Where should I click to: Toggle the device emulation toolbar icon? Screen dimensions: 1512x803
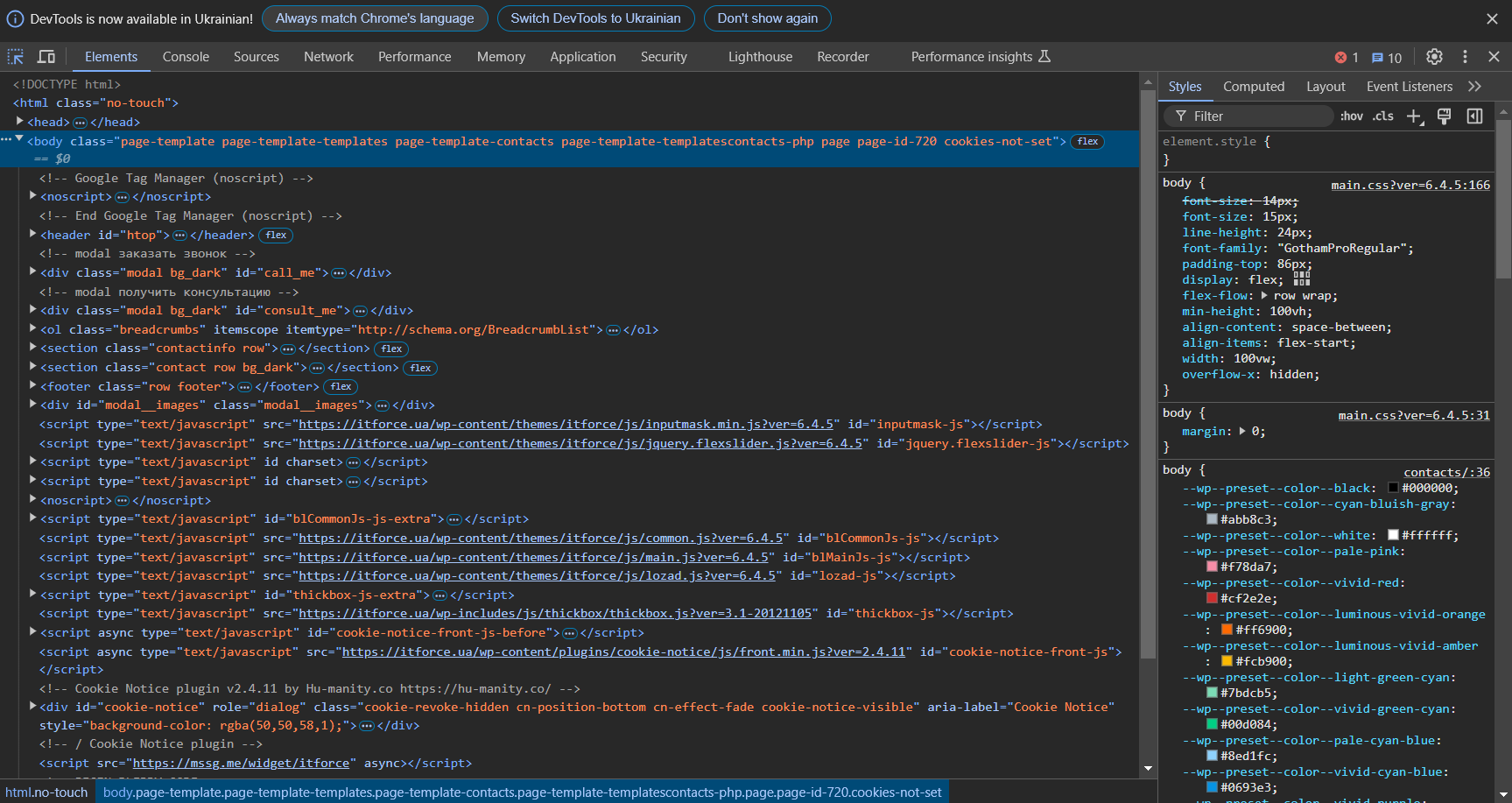[x=46, y=56]
